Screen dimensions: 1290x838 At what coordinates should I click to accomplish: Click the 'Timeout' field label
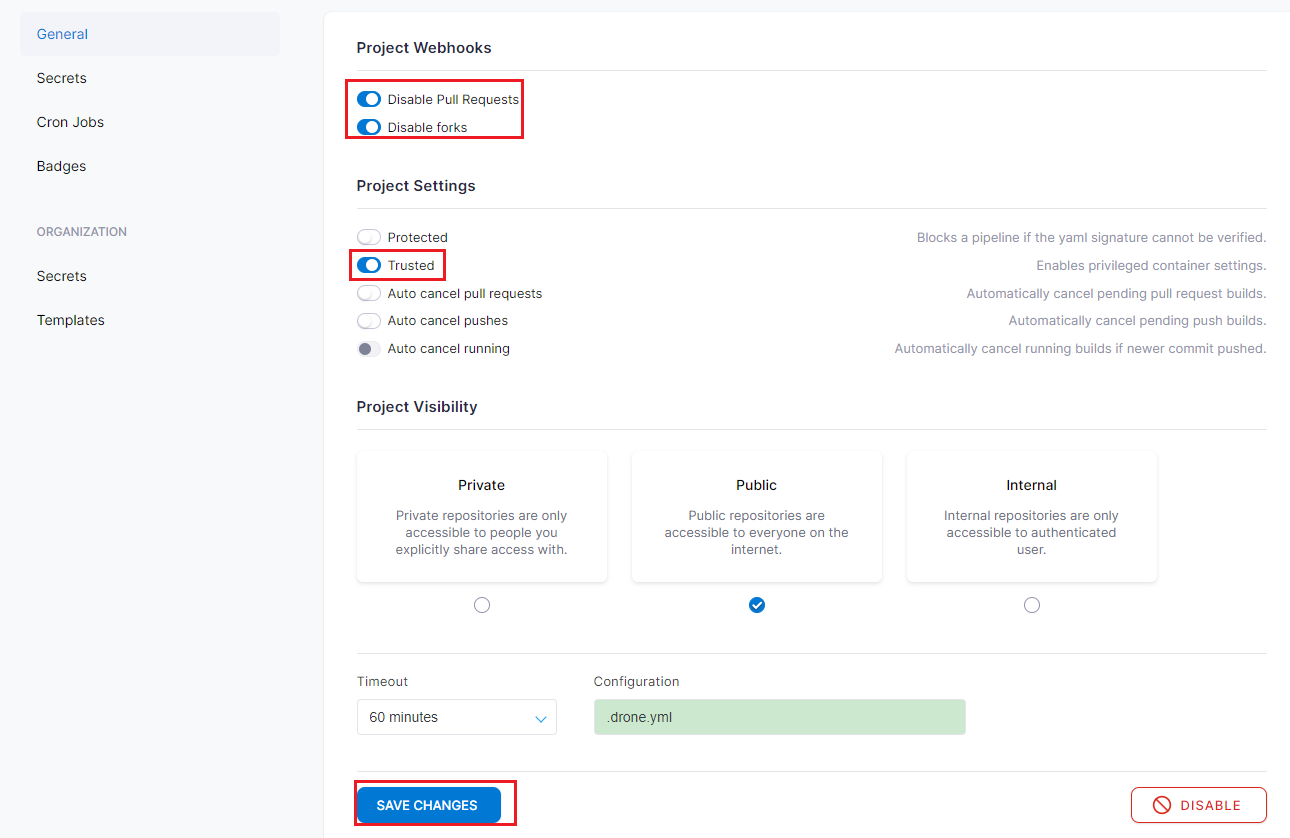(x=383, y=681)
